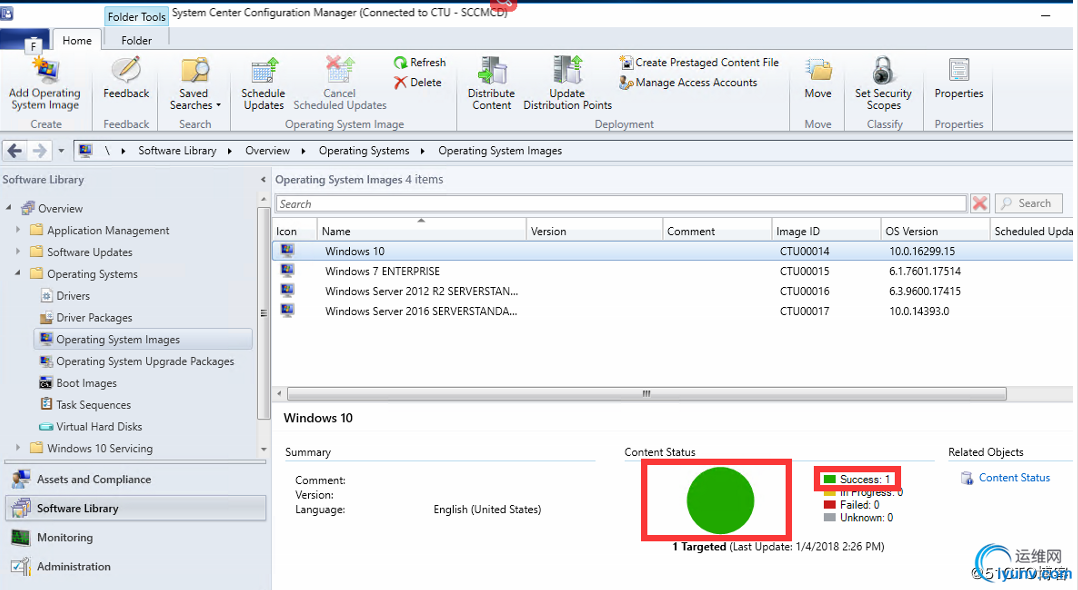Image resolution: width=1078 pixels, height=590 pixels.
Task: Click the green content status pie chart
Action: pos(720,500)
